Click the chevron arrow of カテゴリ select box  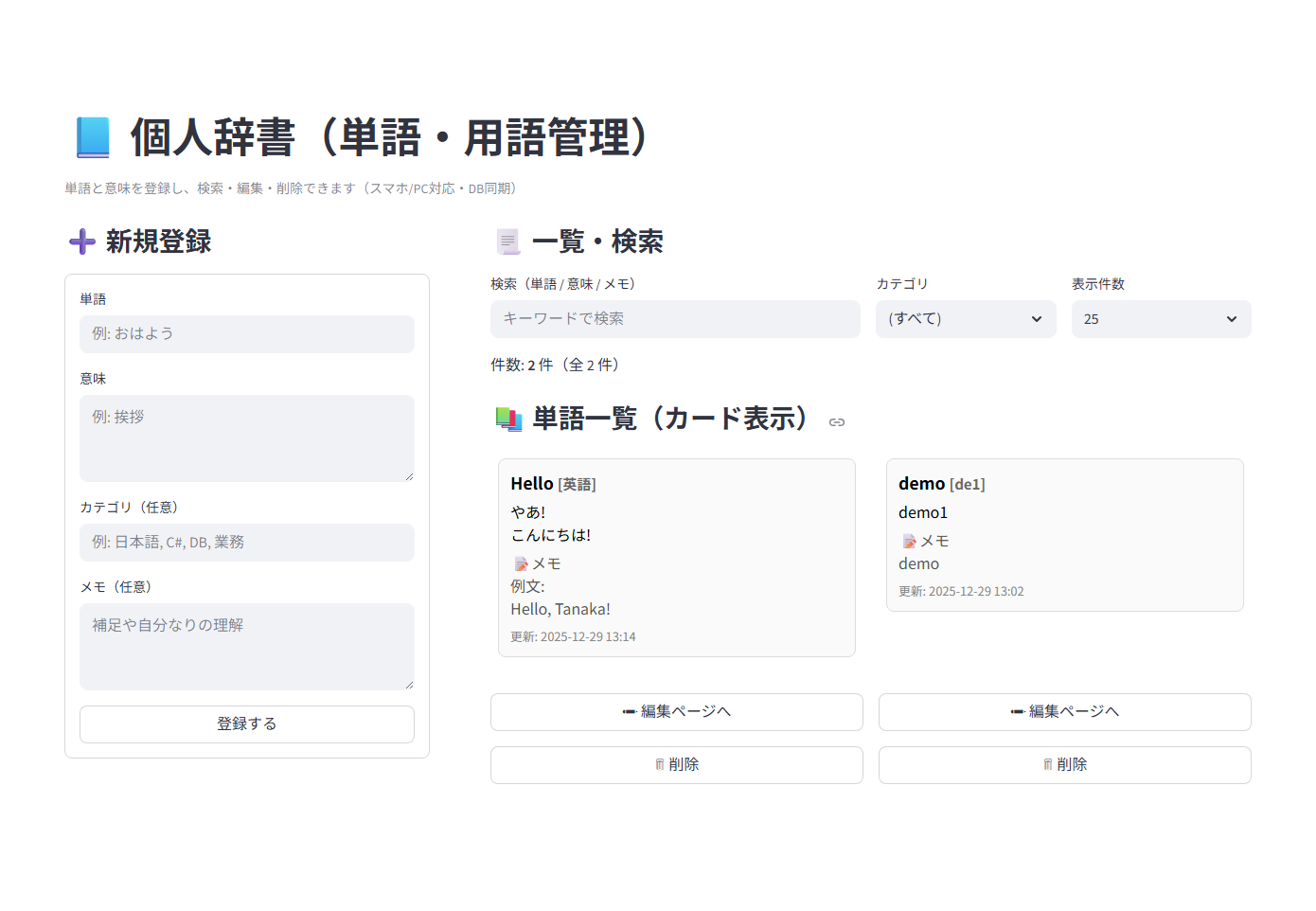pos(1036,319)
